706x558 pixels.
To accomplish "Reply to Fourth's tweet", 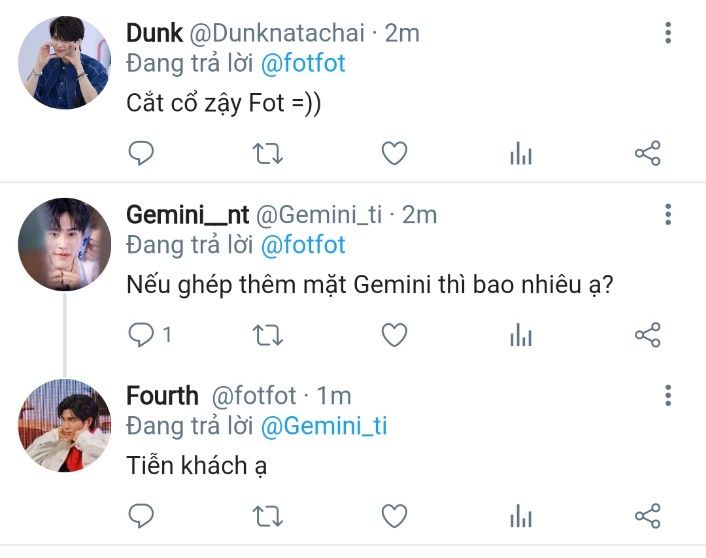I will (141, 516).
